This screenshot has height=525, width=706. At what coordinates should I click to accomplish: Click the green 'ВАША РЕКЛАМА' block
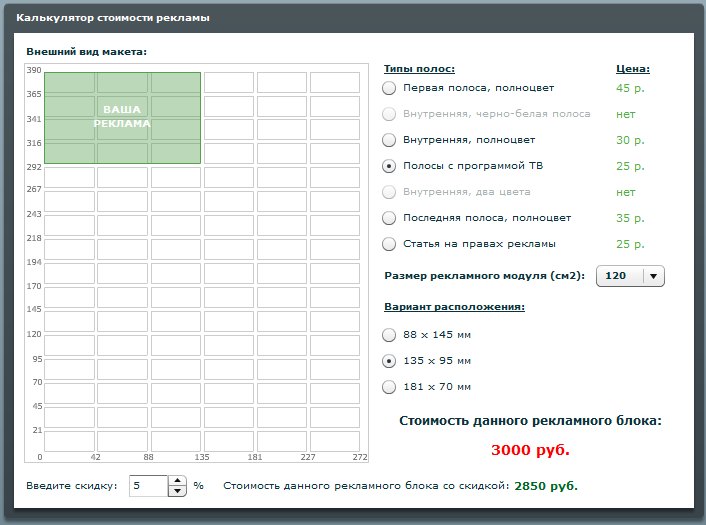(x=122, y=117)
